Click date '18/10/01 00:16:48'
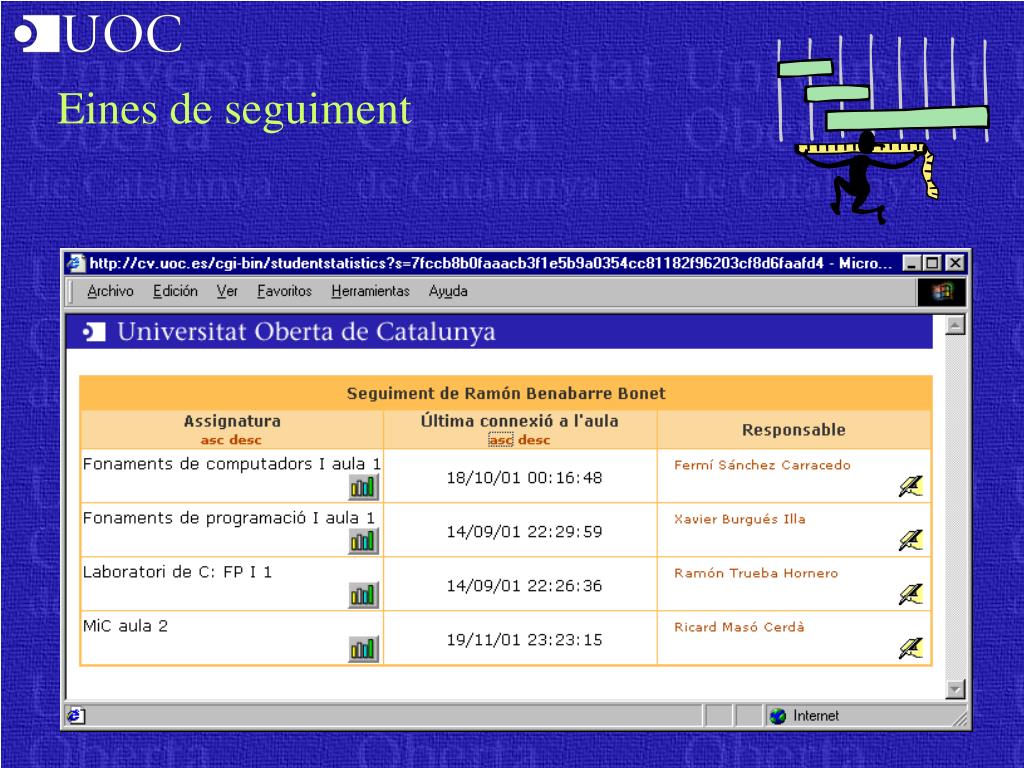 click(x=524, y=478)
